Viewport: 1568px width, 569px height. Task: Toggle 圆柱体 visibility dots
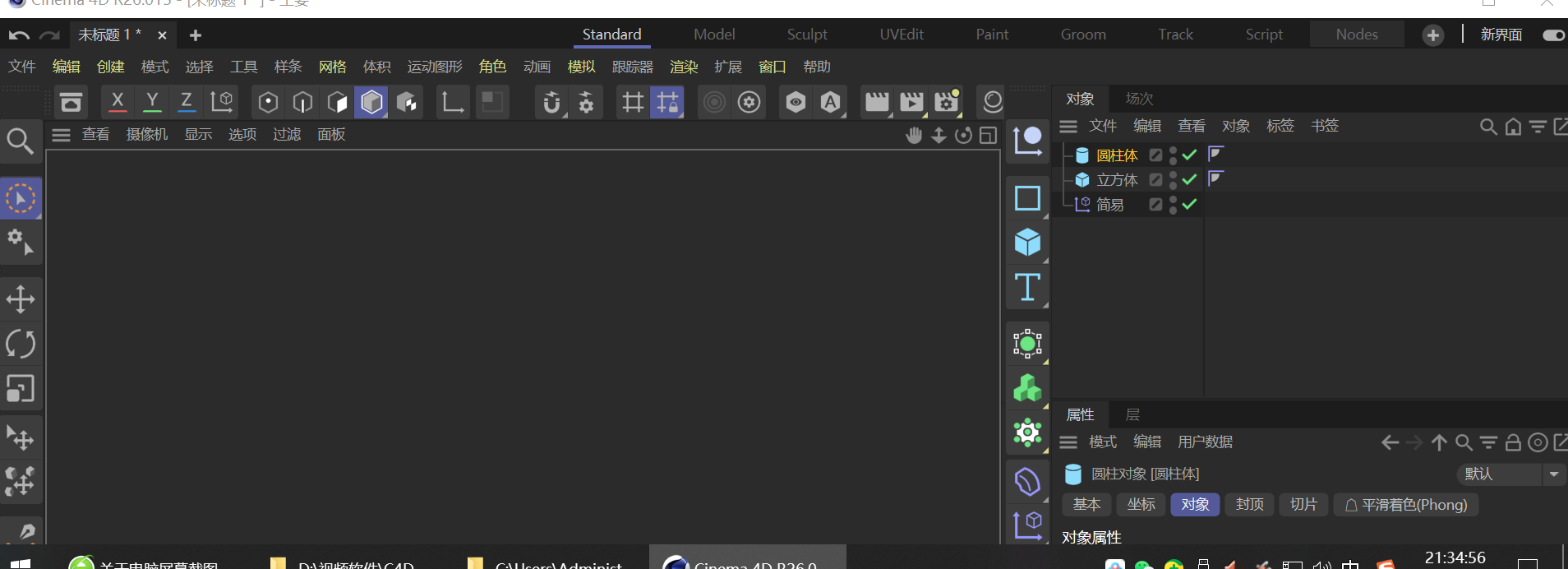point(1173,155)
